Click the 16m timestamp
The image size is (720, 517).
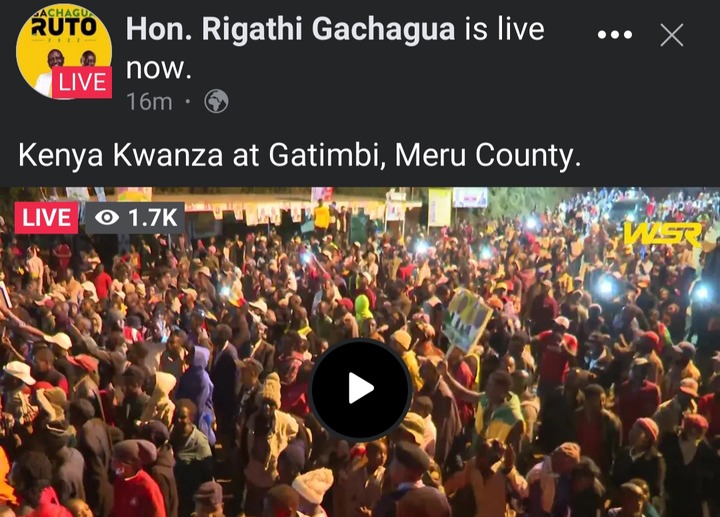150,101
